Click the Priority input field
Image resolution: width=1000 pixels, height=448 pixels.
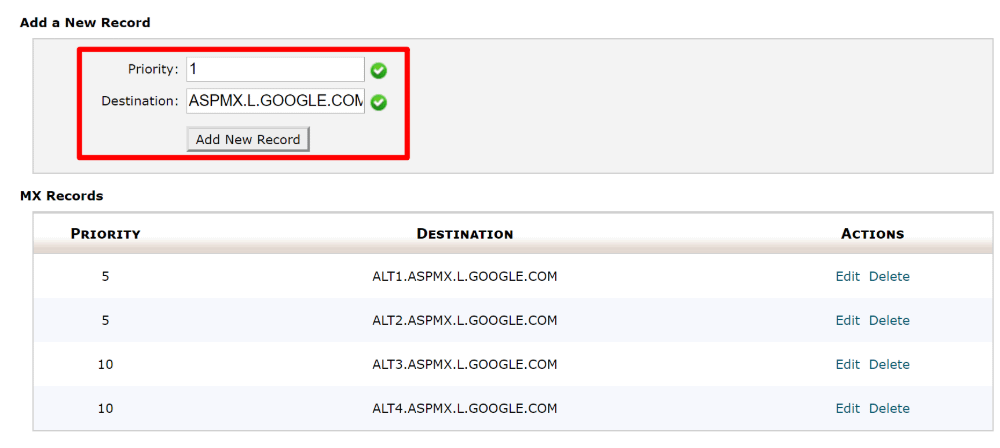click(x=275, y=70)
